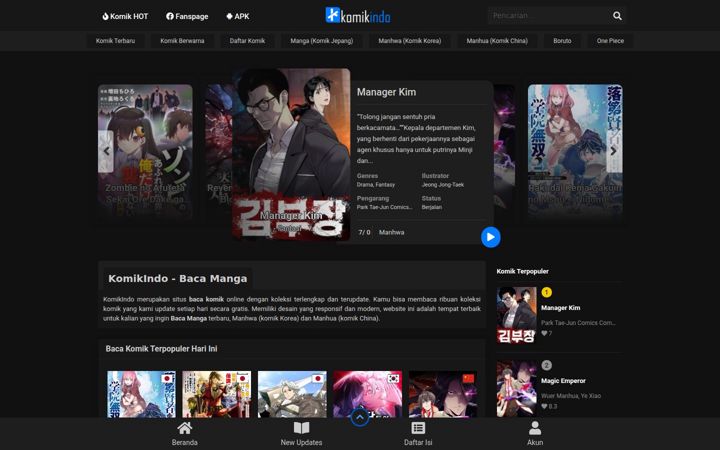Click the gray rank 2 badge
This screenshot has height=450, width=720.
tap(546, 365)
